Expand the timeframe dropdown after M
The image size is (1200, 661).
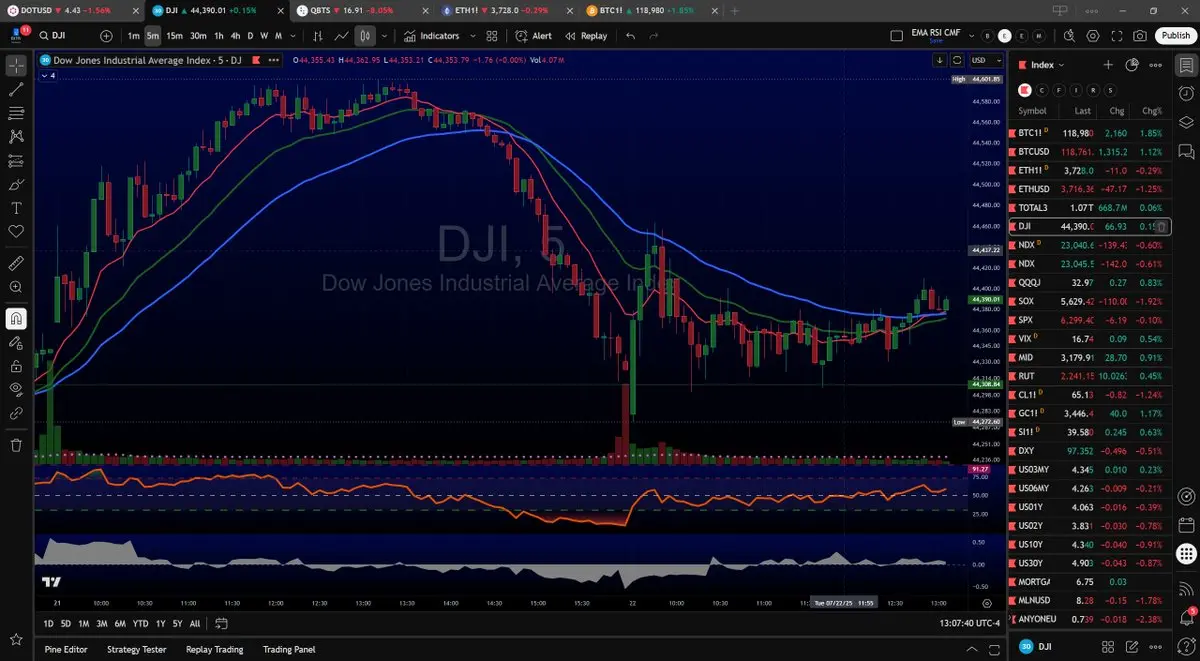pos(292,36)
